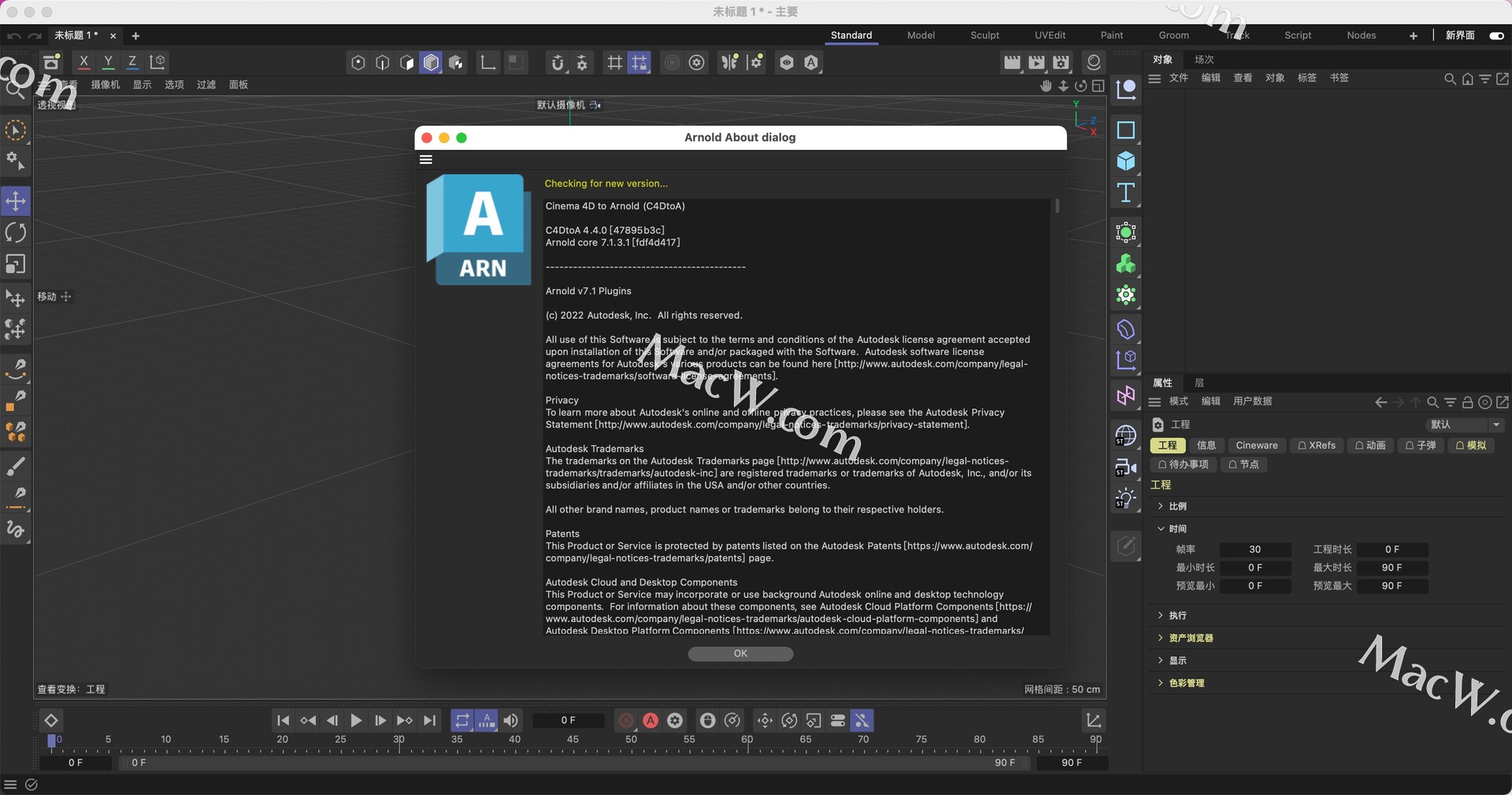The height and width of the screenshot is (795, 1512).
Task: Click the search icon in Object manager
Action: pyautogui.click(x=1450, y=79)
